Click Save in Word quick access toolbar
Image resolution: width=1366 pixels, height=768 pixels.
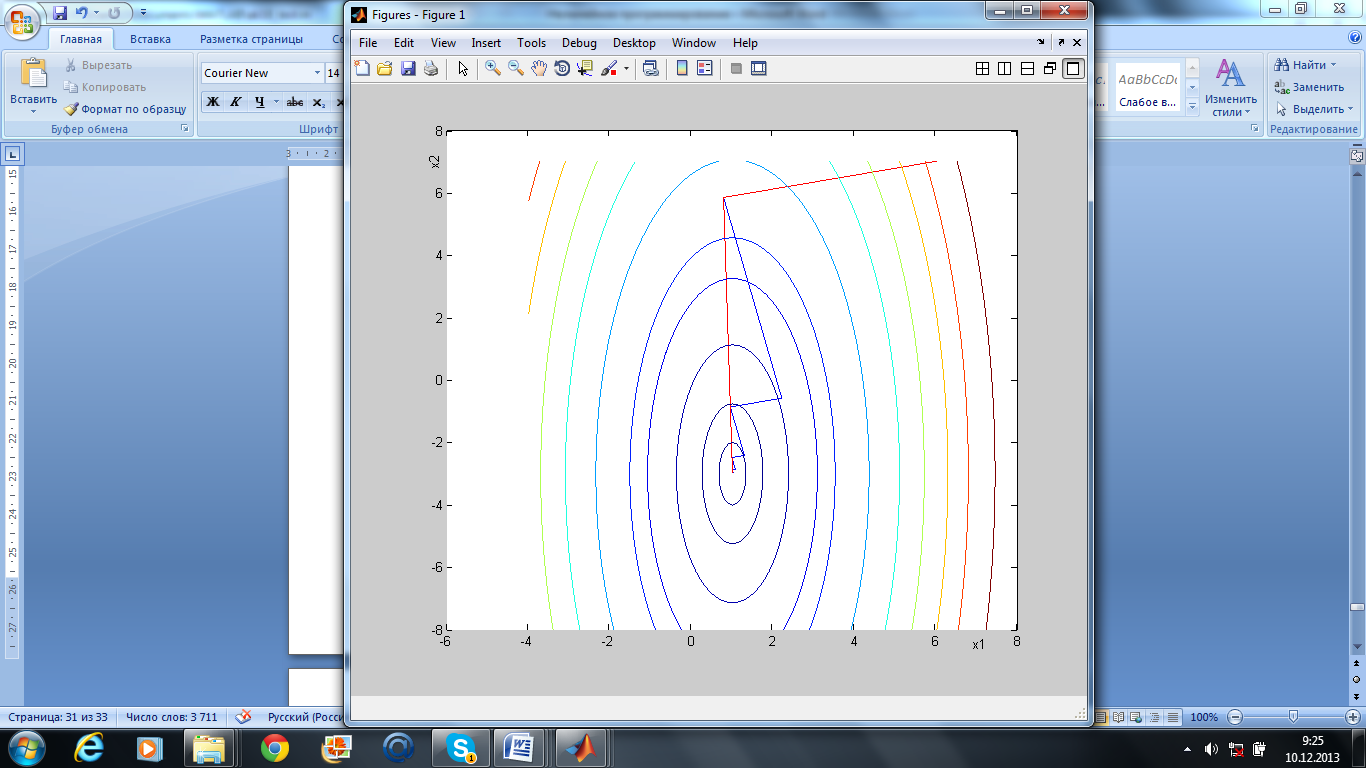pos(60,13)
